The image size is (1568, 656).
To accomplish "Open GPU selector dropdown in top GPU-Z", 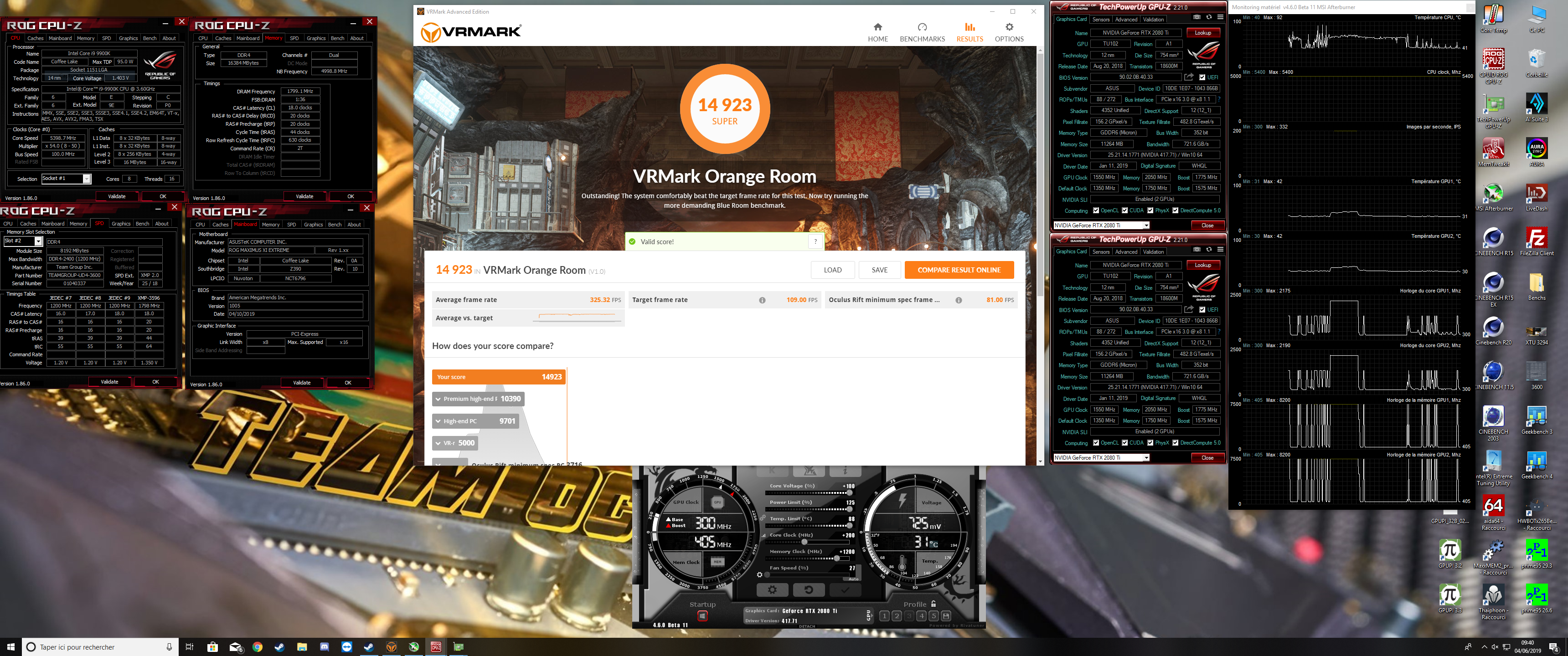I will click(1101, 225).
